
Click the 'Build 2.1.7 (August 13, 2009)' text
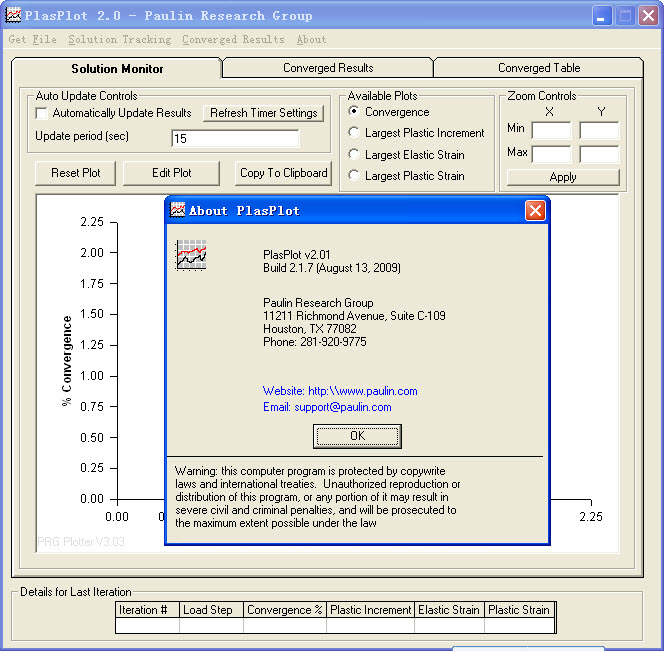(x=332, y=268)
